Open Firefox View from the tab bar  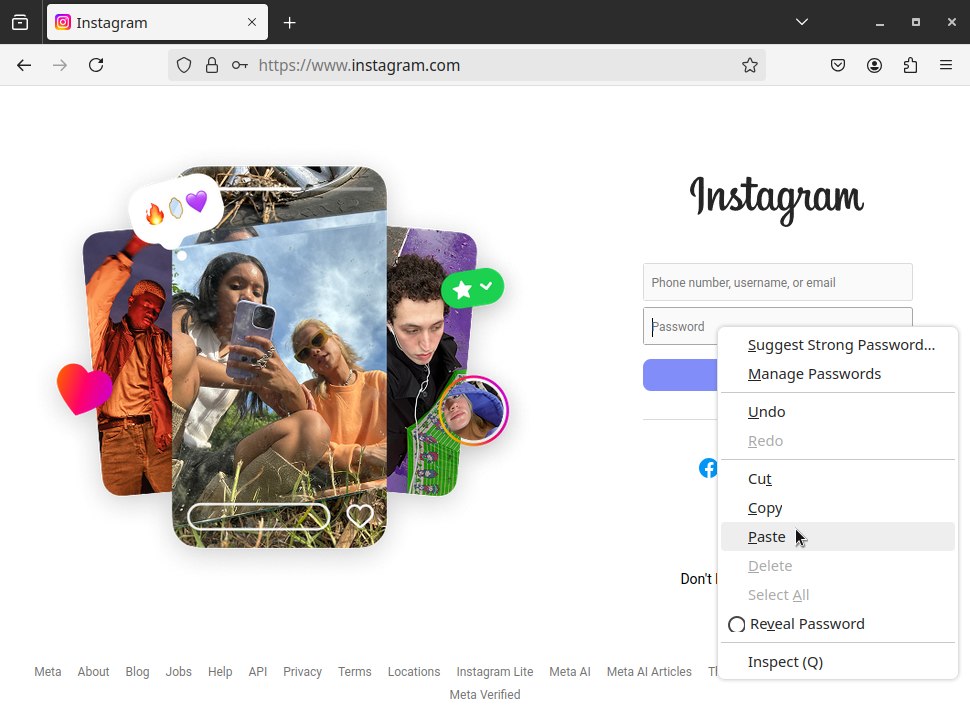pyautogui.click(x=20, y=23)
